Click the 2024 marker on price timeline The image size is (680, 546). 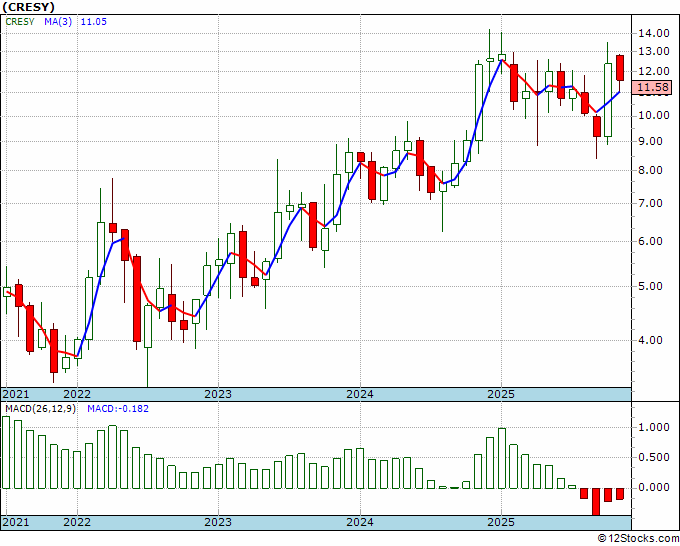(x=360, y=394)
